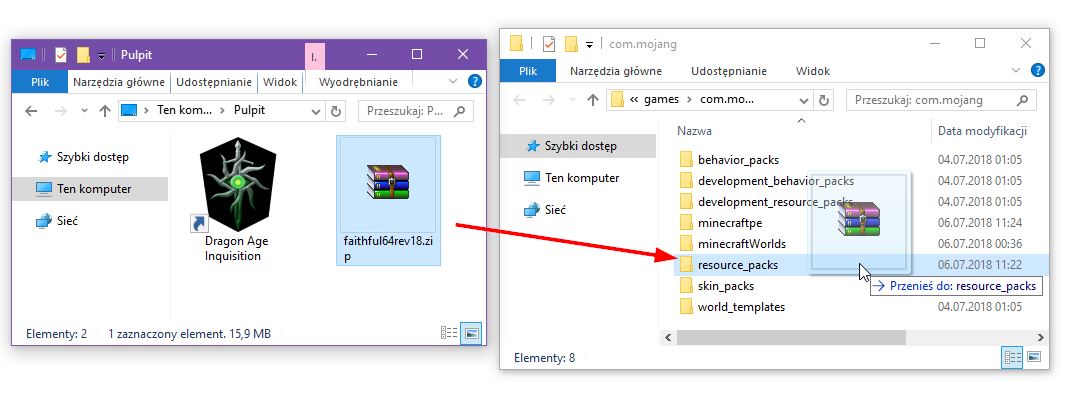Go up one level in com.mojang window

tap(592, 100)
